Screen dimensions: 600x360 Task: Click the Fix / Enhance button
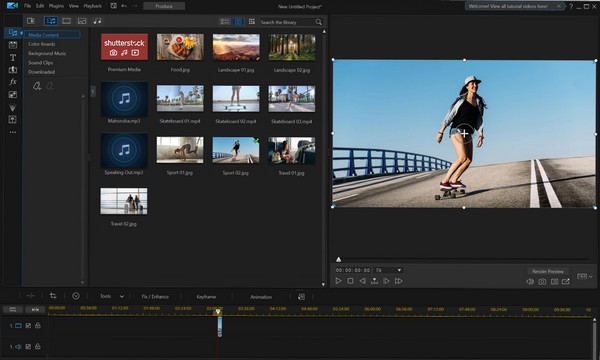coord(155,296)
